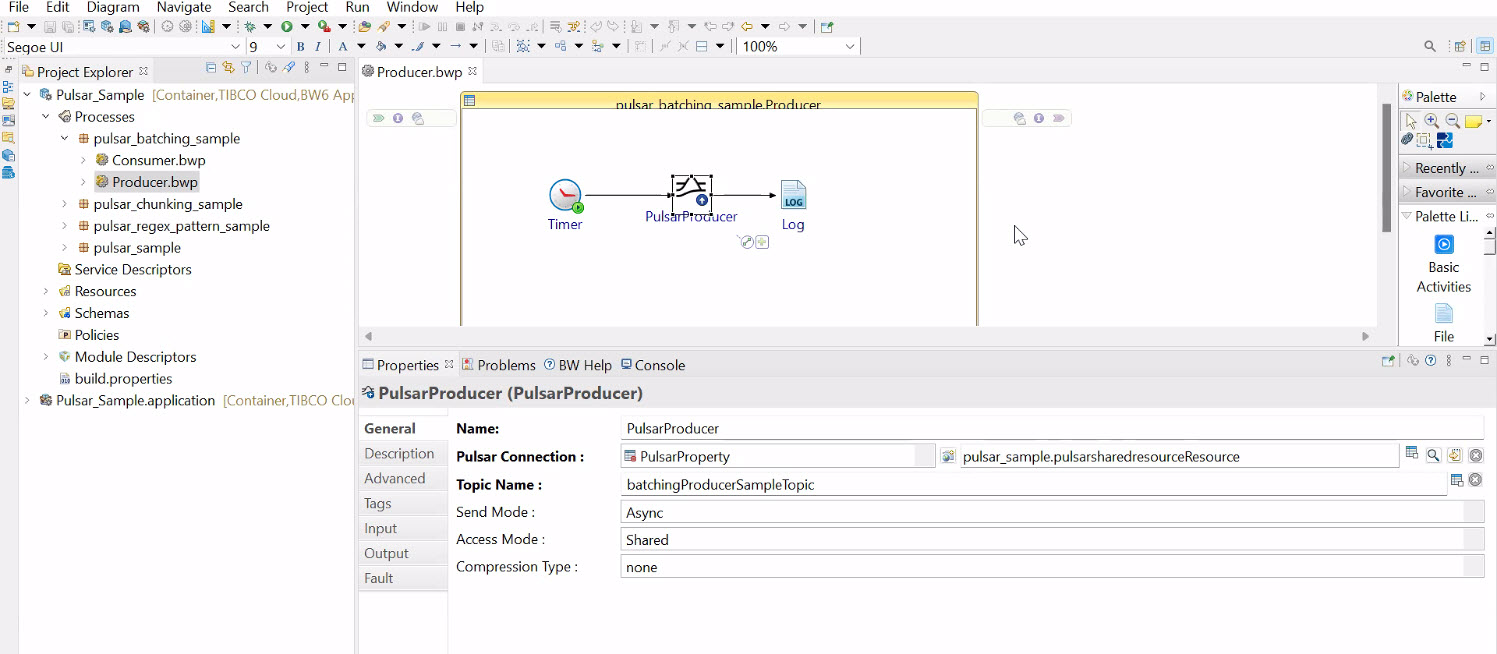
Task: Click the Basic Activities palette icon
Action: (x=1443, y=246)
